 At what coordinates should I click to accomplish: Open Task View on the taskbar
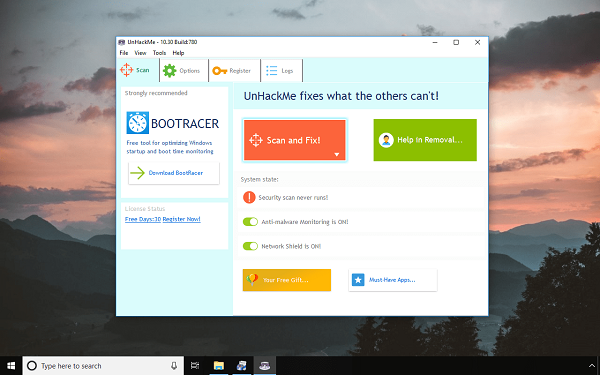point(195,366)
